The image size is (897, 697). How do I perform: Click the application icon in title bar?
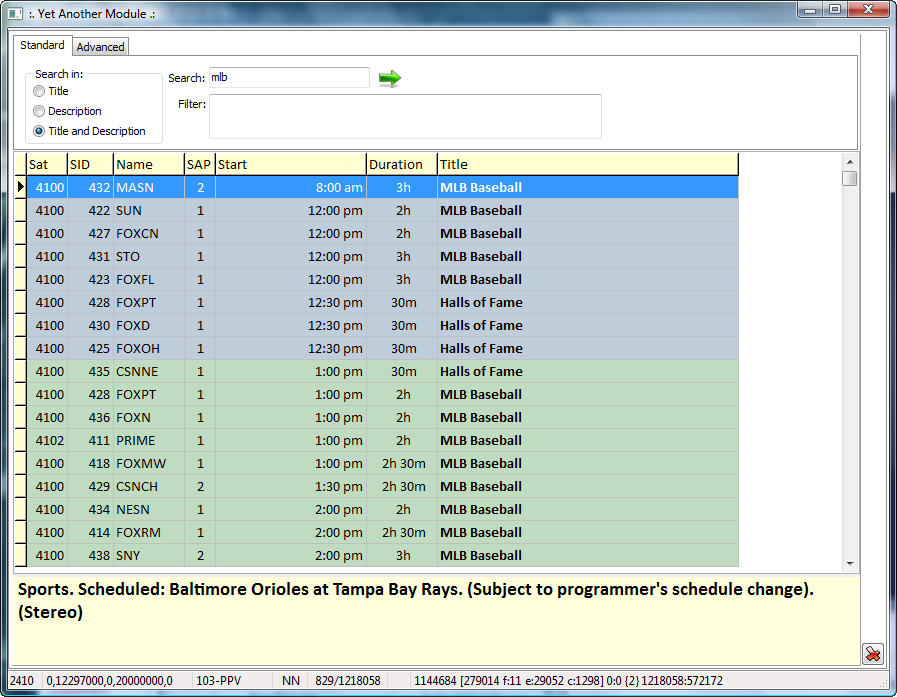15,14
